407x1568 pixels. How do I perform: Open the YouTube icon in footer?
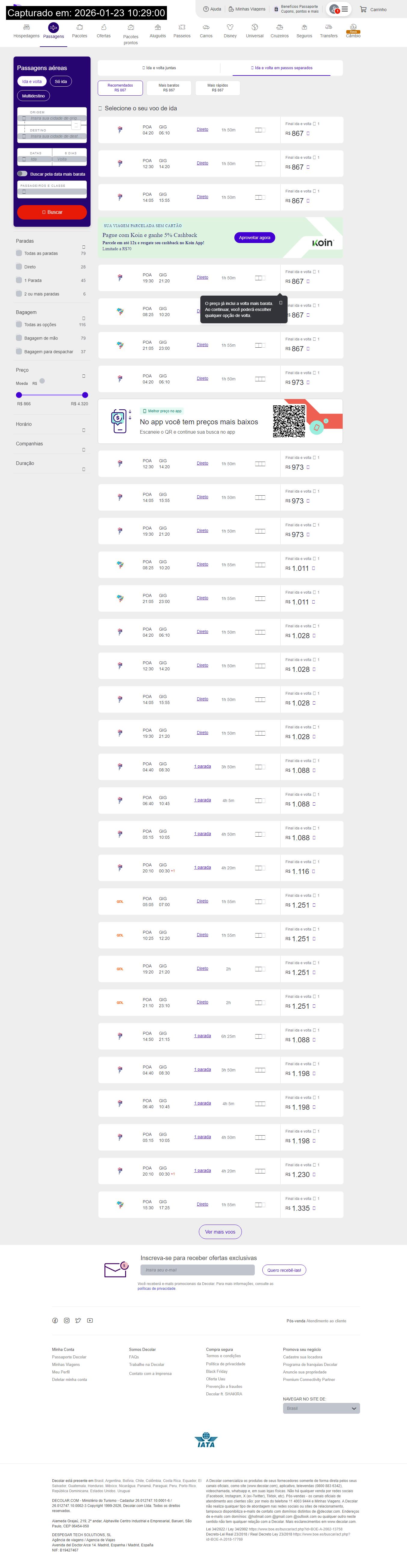[90, 1320]
